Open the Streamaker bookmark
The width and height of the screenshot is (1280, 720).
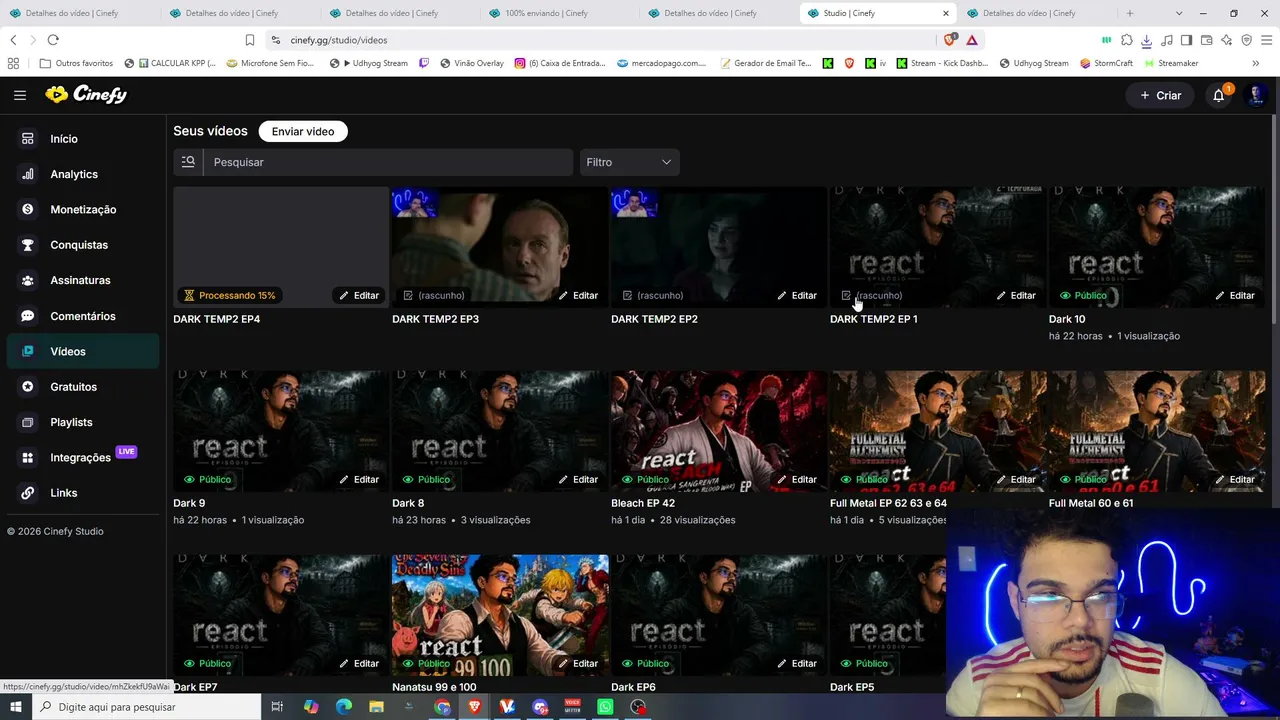1171,63
